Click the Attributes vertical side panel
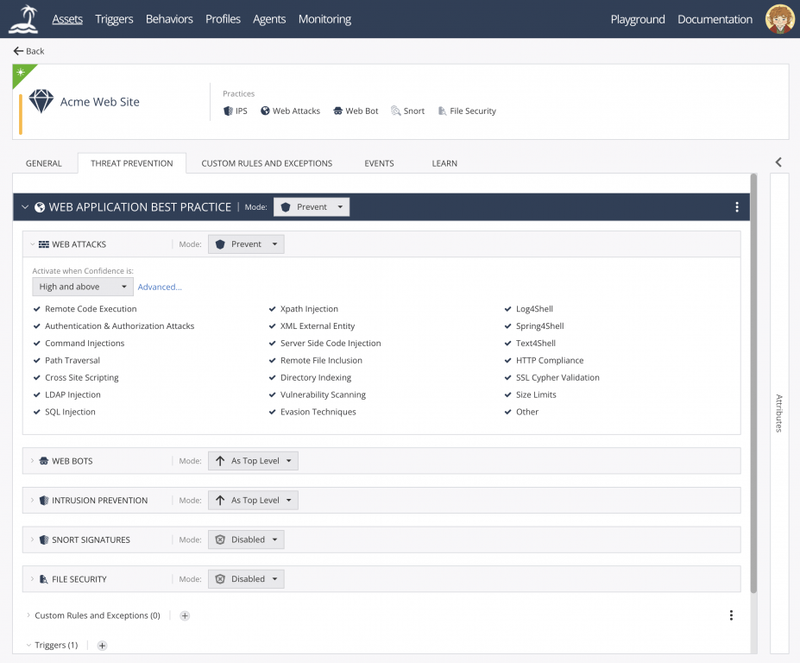 (x=779, y=413)
